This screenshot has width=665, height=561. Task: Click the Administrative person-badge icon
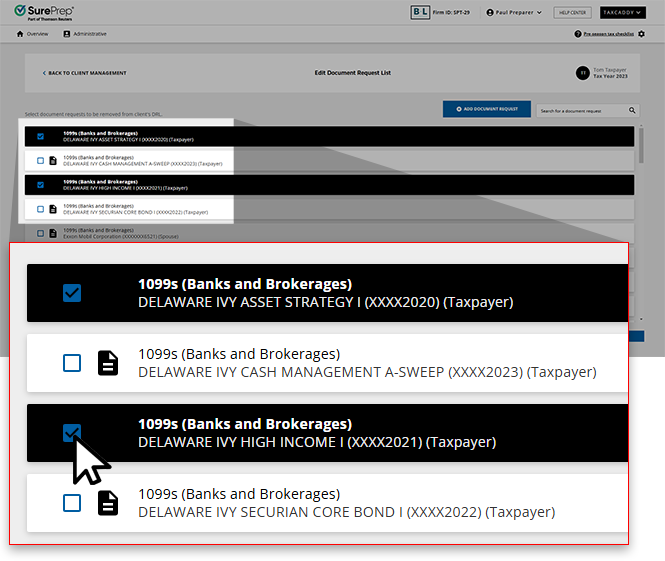[67, 34]
